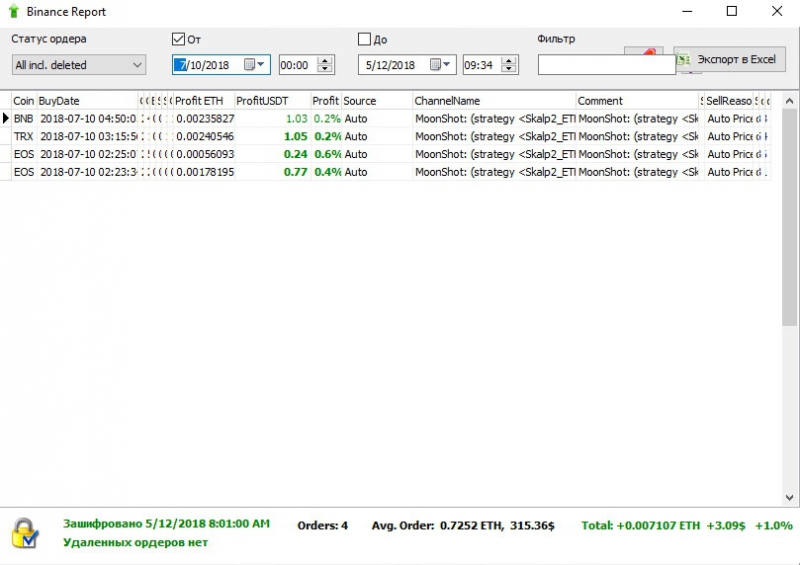
Task: Click the red filter clear button
Action: point(644,51)
